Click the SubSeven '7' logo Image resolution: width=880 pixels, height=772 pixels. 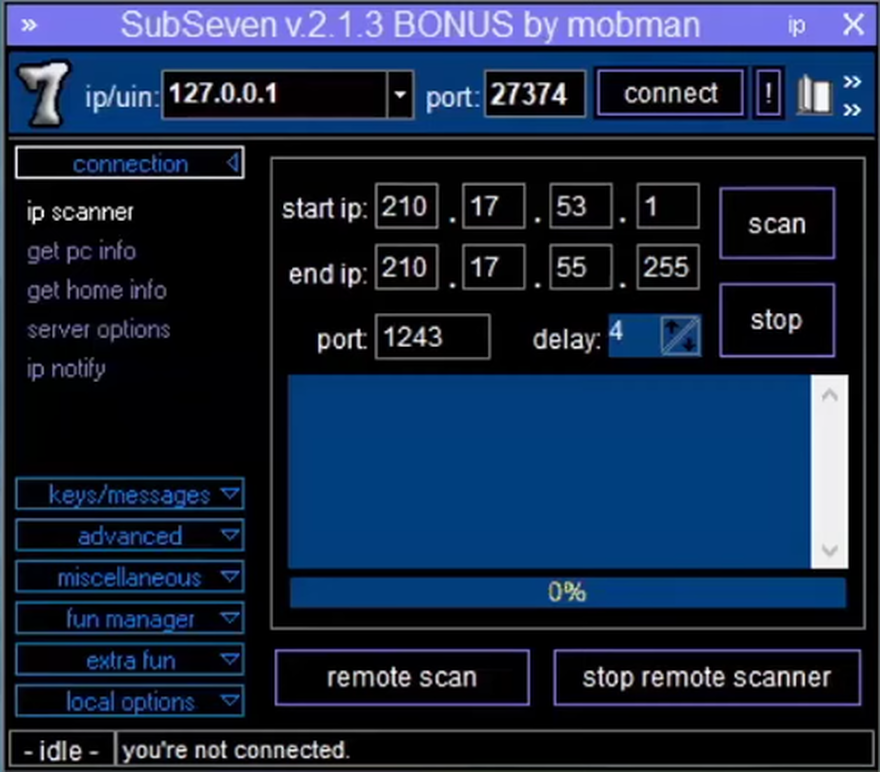[44, 93]
